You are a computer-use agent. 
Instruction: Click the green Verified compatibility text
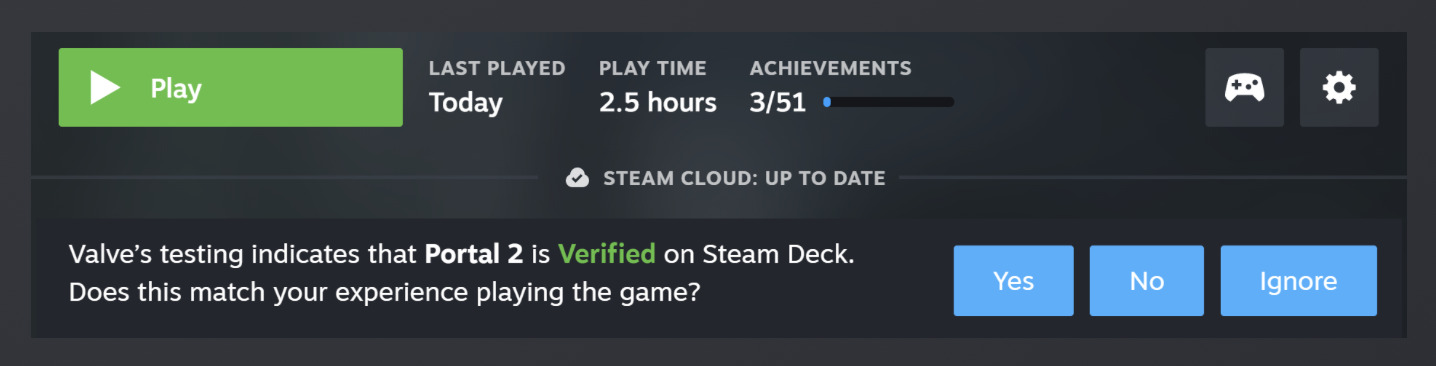[607, 254]
